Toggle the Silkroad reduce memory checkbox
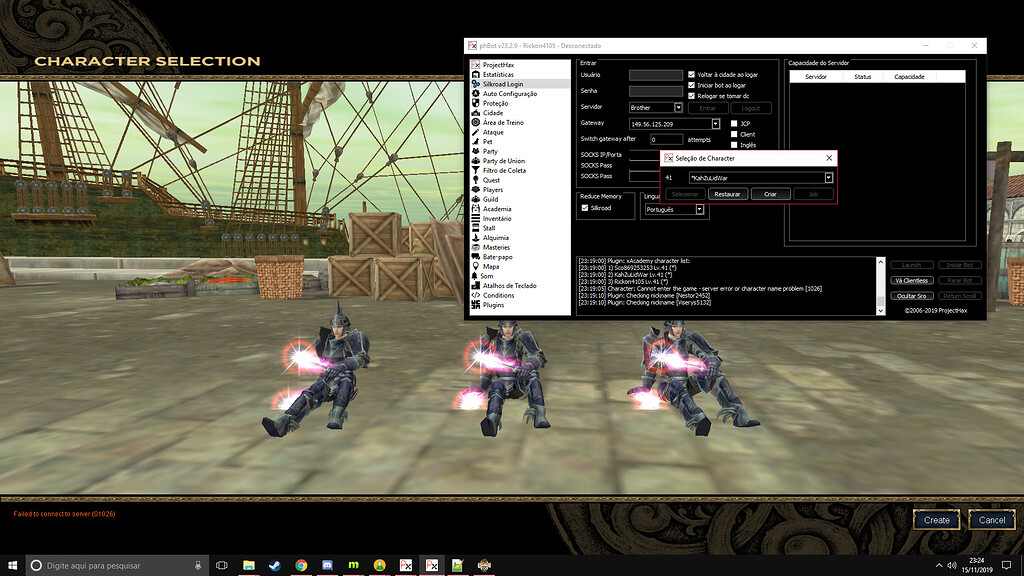Image resolution: width=1024 pixels, height=576 pixels. 585,208
